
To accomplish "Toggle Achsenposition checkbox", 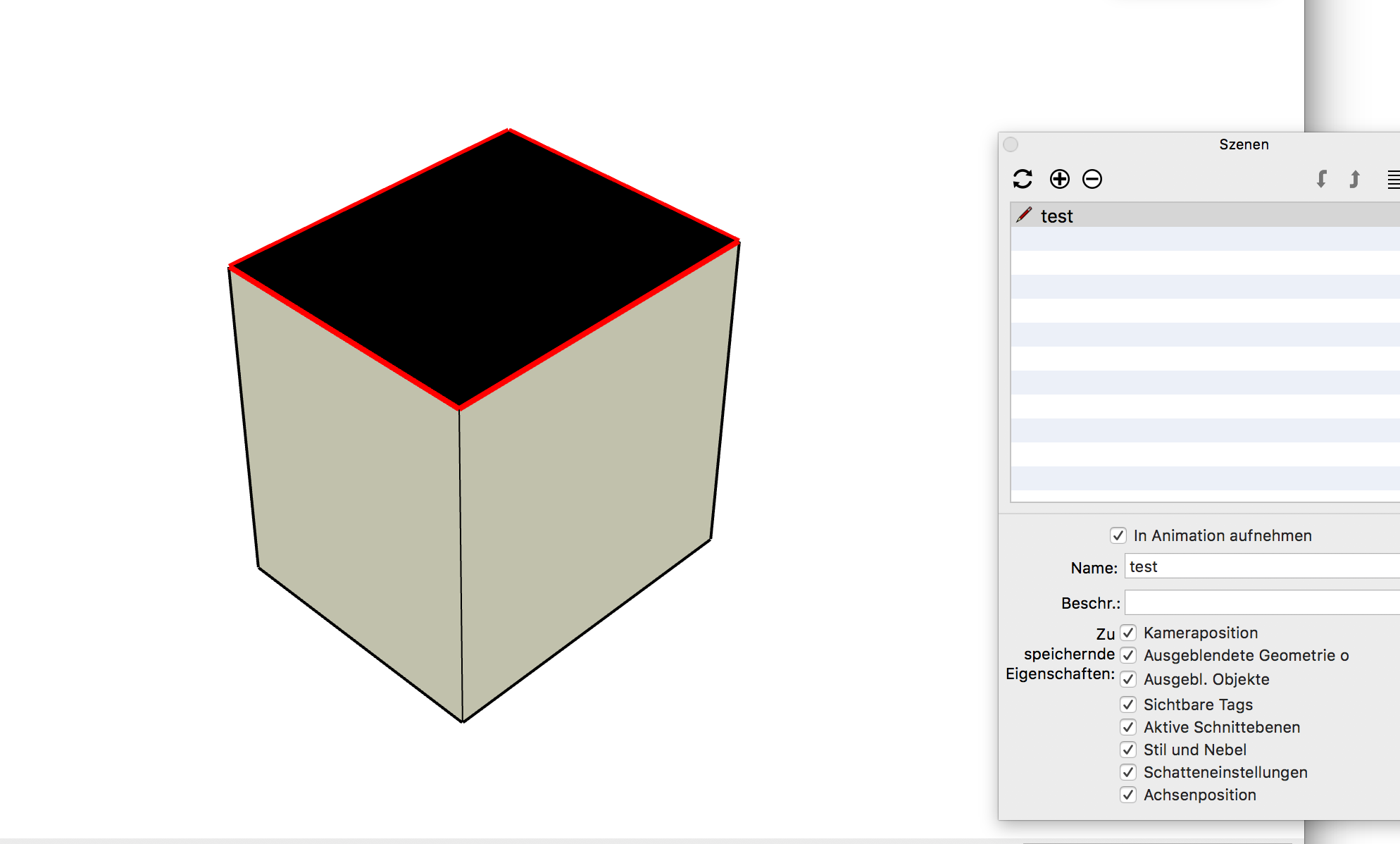I will coord(1128,795).
